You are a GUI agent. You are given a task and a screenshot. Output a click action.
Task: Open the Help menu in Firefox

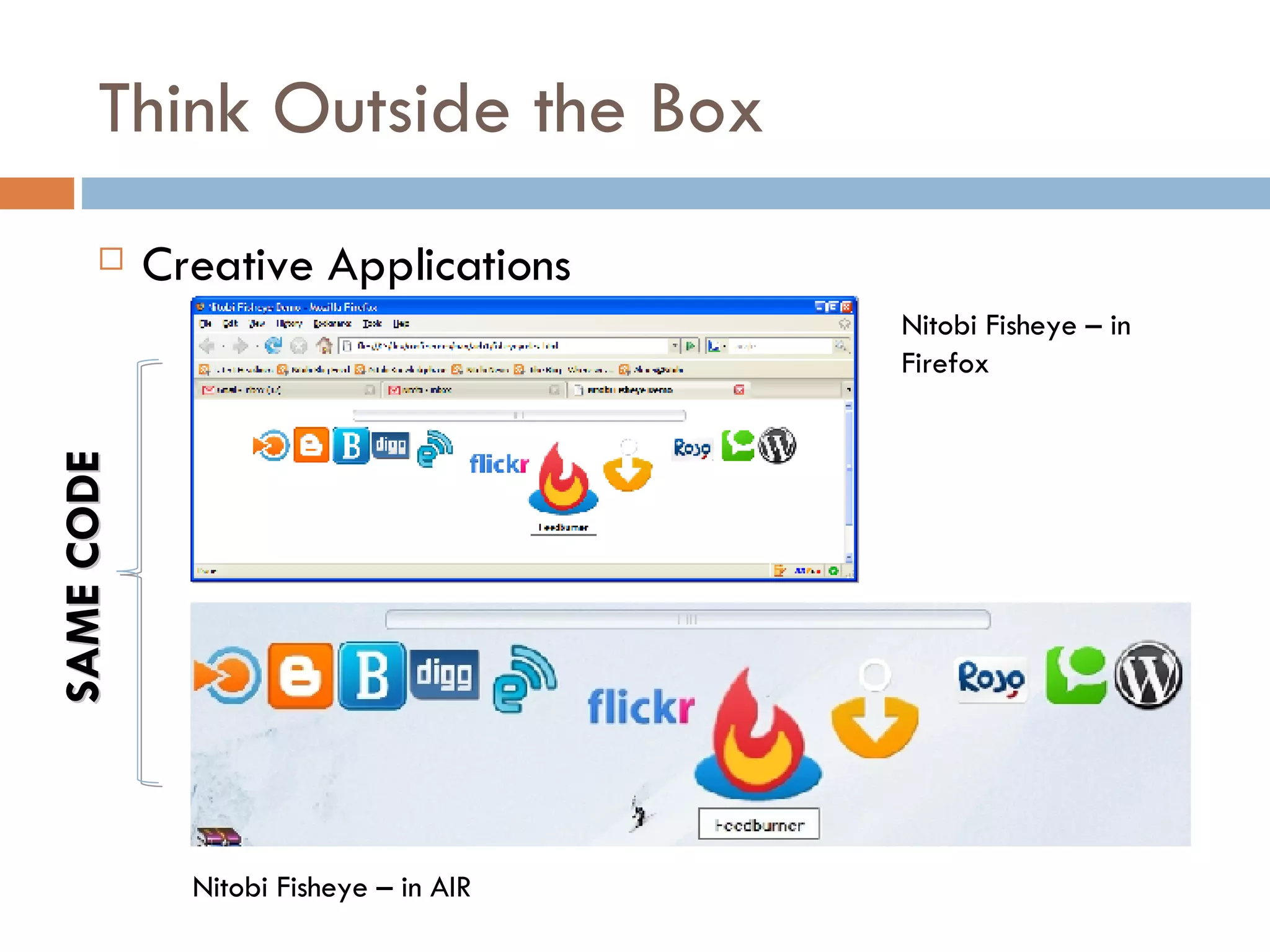[x=401, y=324]
